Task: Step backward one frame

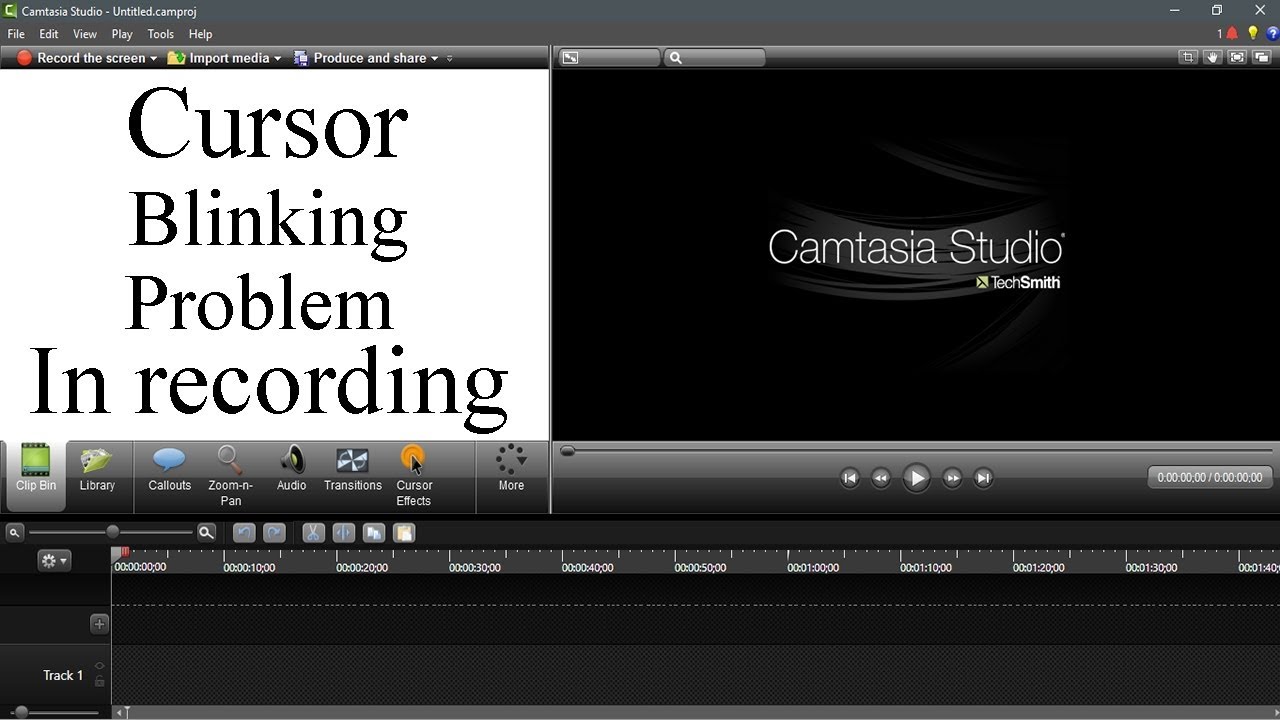Action: click(880, 478)
